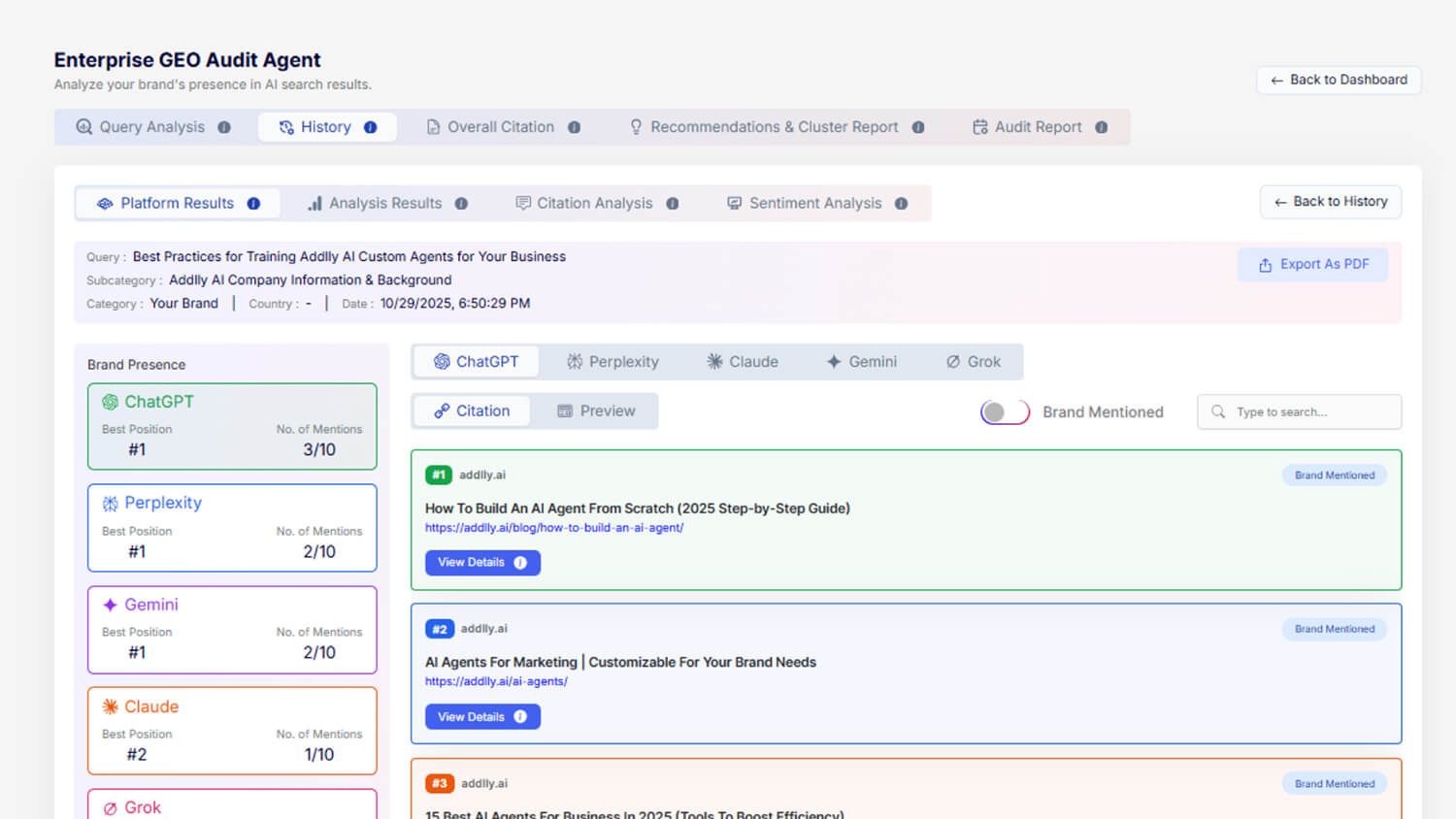Select the History tab
This screenshot has width=1456, height=819.
click(x=327, y=127)
